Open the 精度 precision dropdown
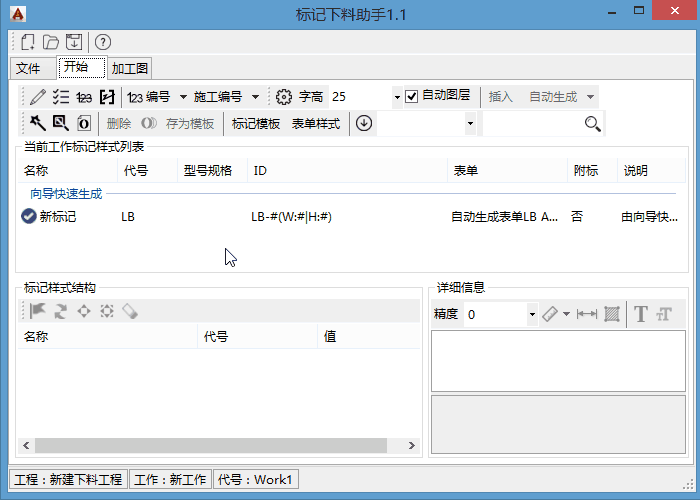700x500 pixels. point(532,314)
